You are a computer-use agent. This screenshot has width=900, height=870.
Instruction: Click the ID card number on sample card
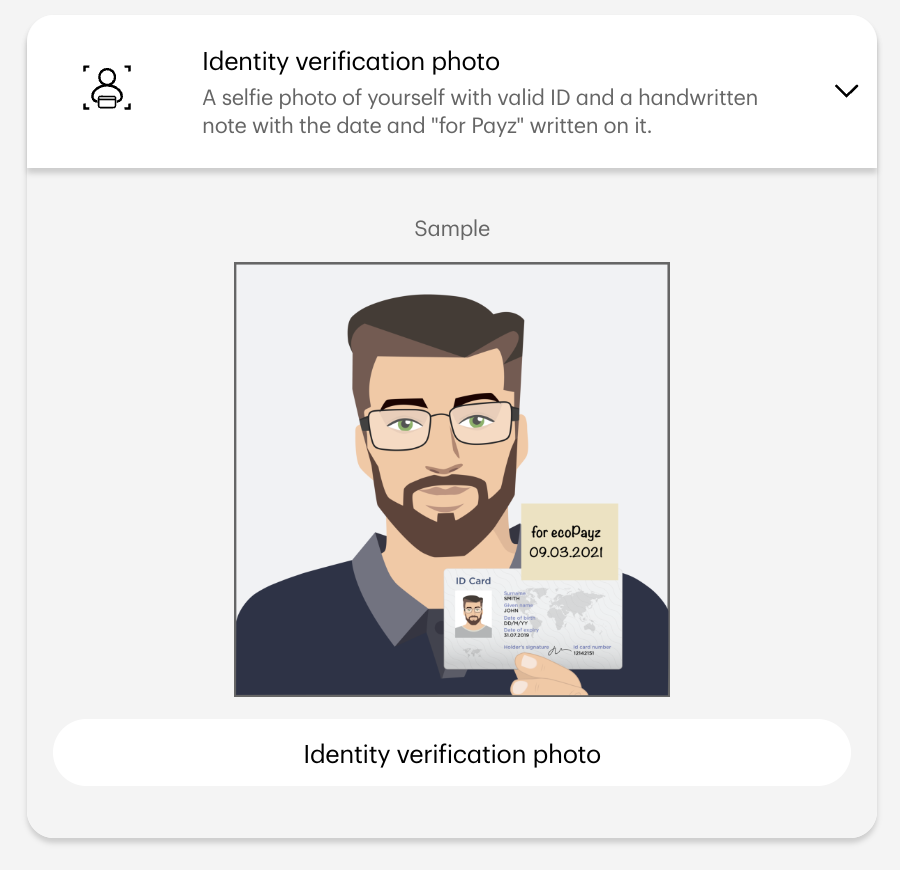[x=584, y=653]
